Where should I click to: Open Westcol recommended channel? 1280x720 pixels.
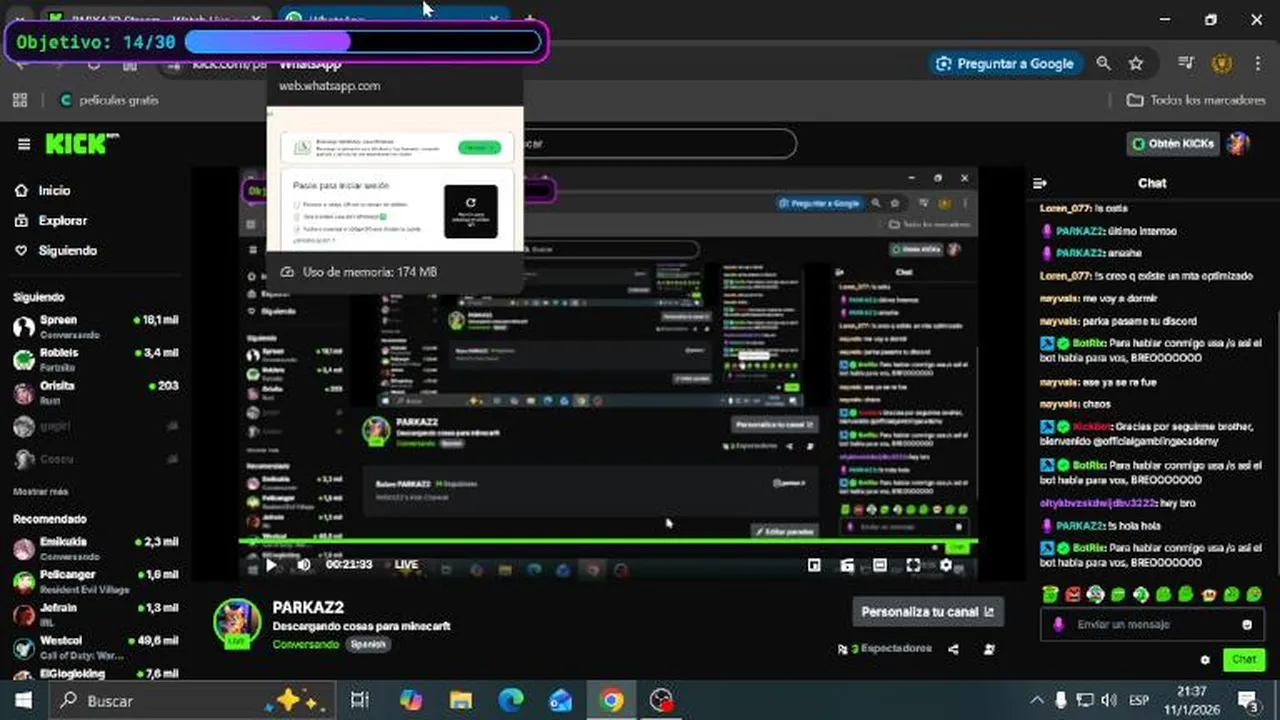(95, 647)
